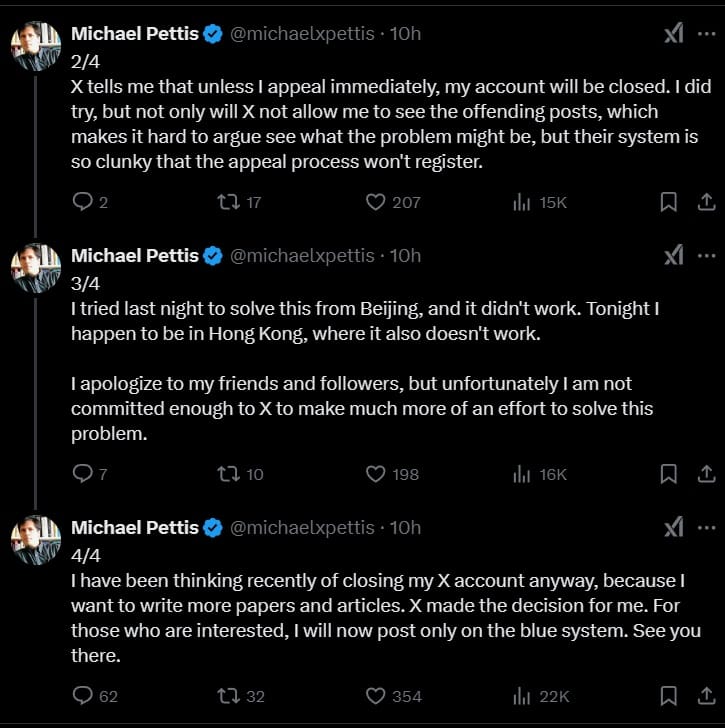The image size is (725, 728).
Task: Open the 10h timestamp of the 3/4 post
Action: coord(405,256)
